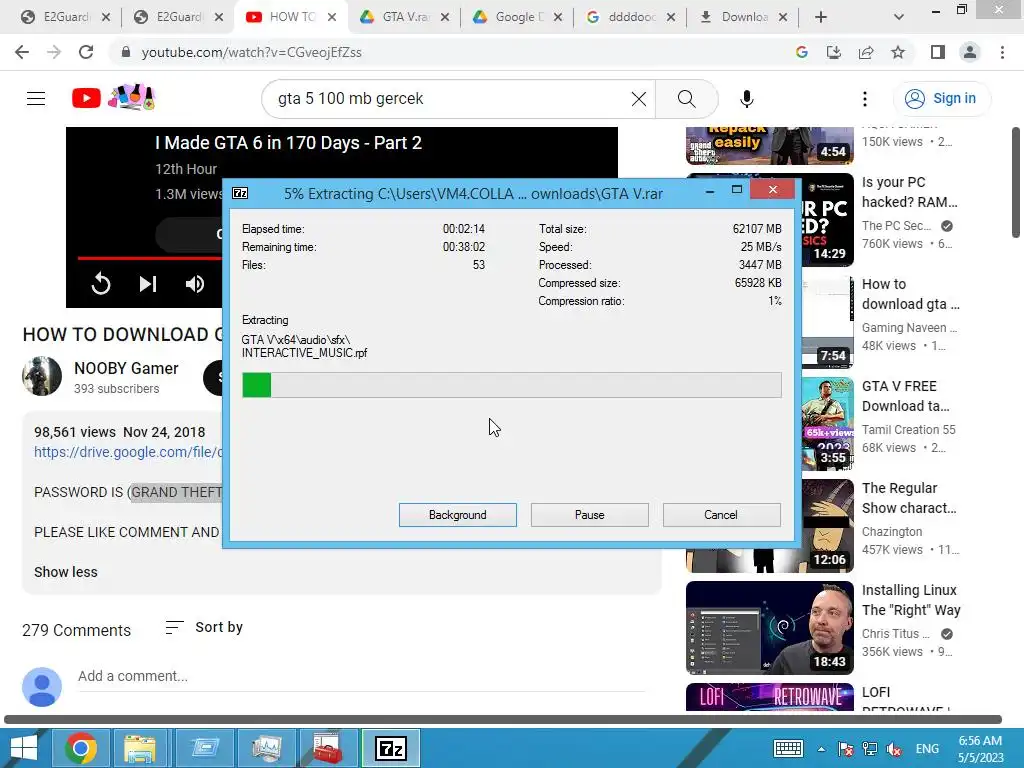
Task: Switch to GTA V.rar Drive tab
Action: (x=405, y=17)
